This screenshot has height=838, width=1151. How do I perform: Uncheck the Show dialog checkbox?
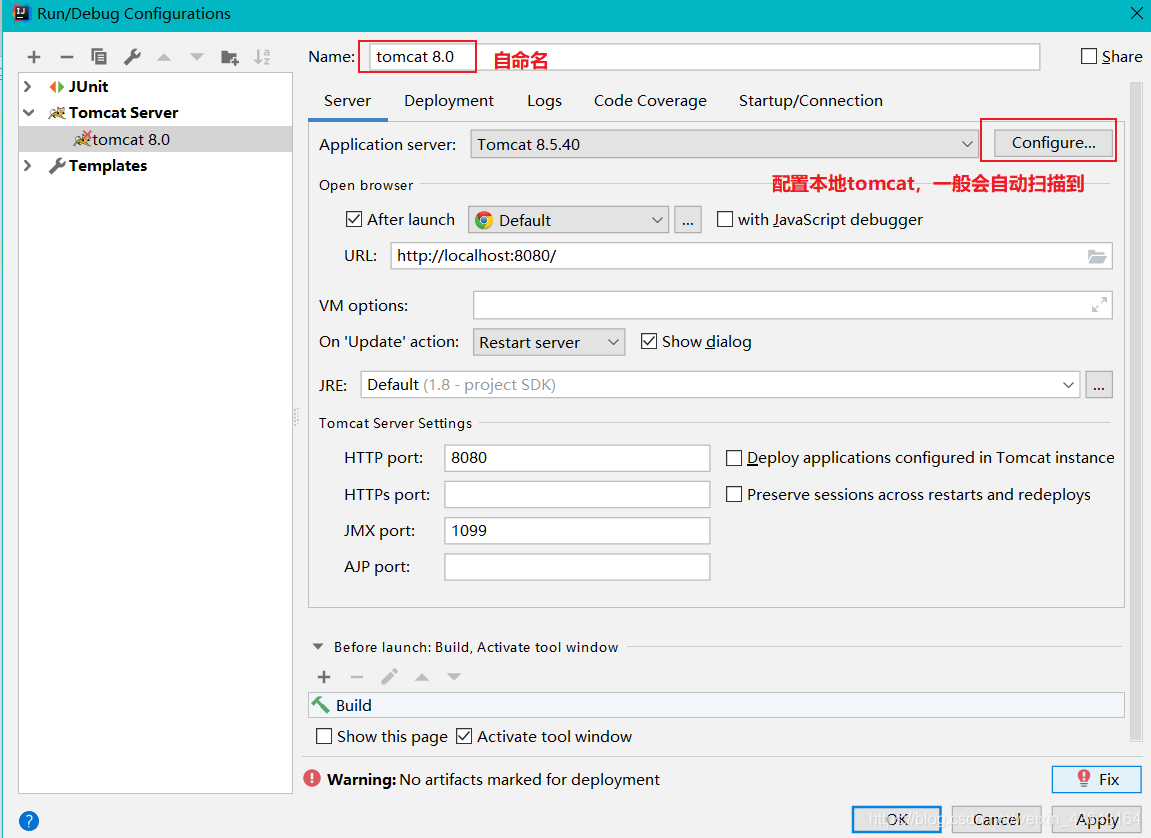649,341
